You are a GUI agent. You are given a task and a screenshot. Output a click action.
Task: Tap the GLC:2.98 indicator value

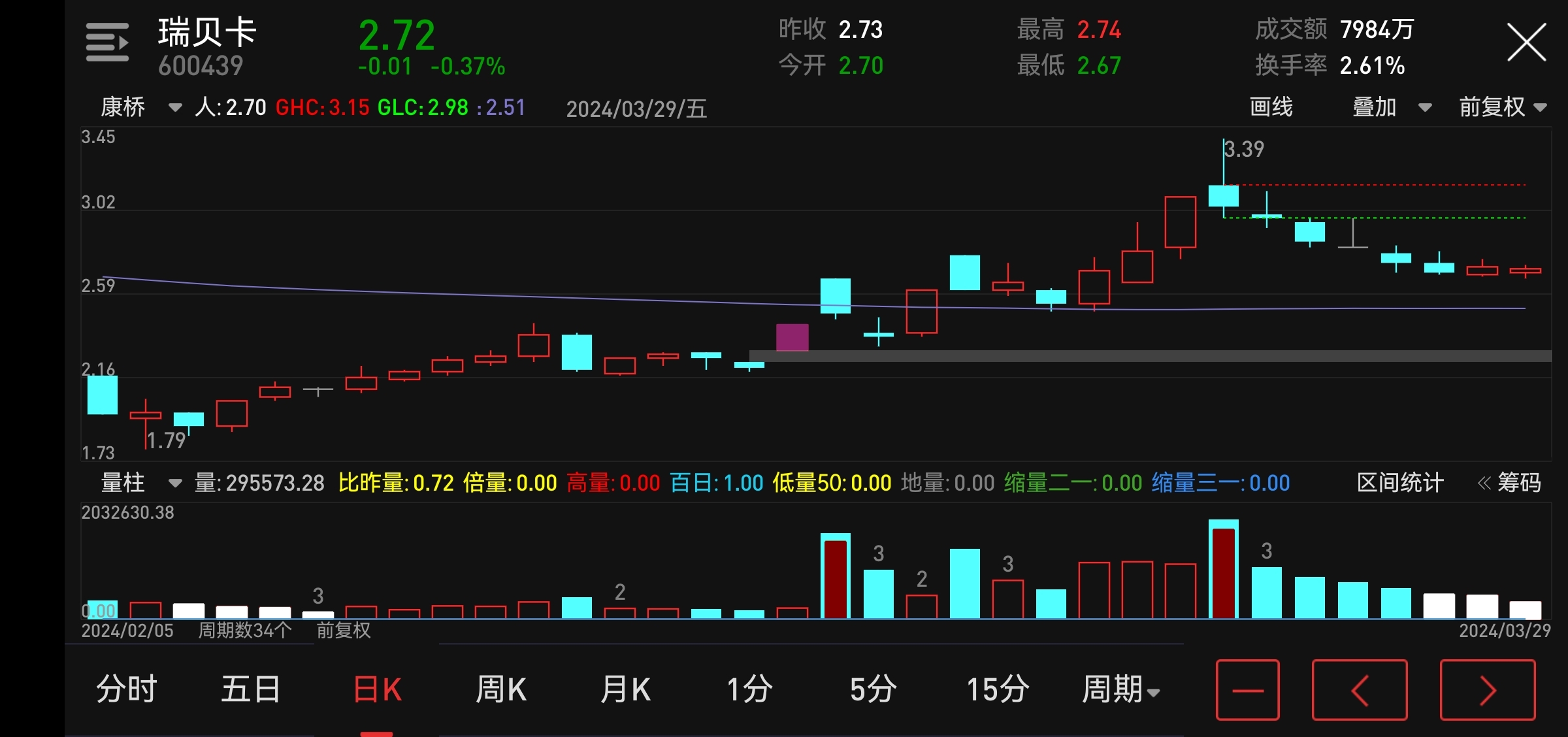click(423, 107)
